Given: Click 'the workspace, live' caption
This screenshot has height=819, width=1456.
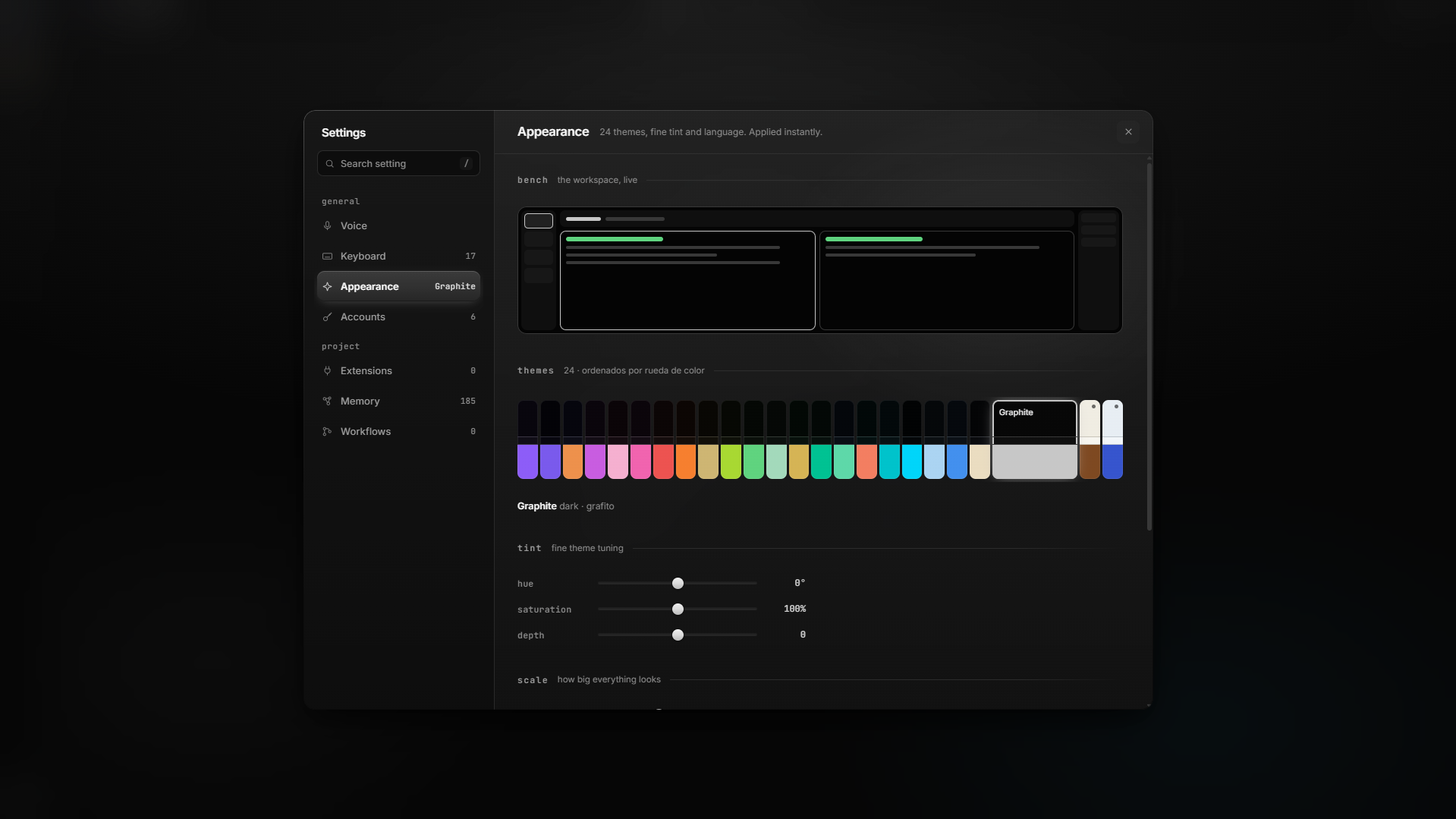Looking at the screenshot, I should pos(597,180).
